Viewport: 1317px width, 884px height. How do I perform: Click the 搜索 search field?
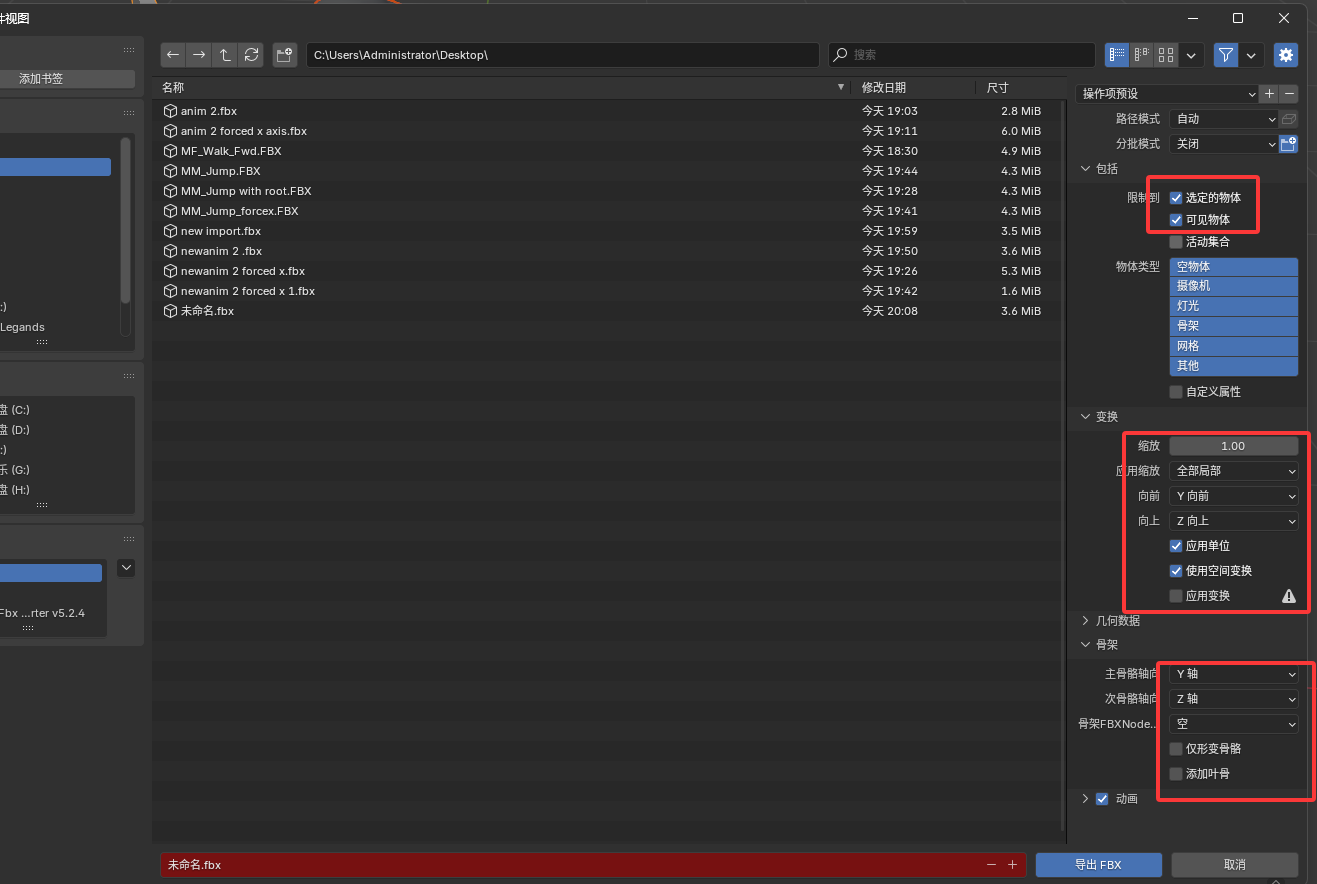pos(962,55)
